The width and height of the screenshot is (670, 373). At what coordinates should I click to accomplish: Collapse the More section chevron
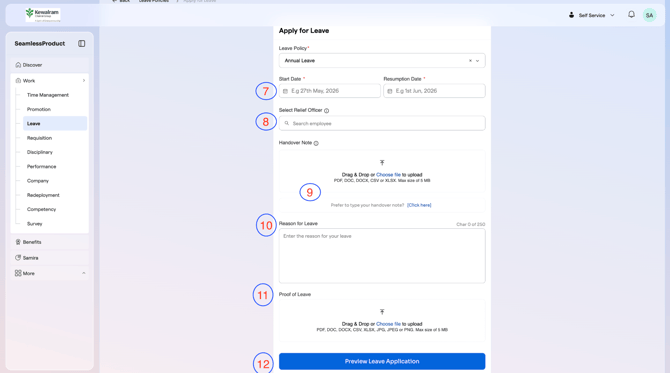[x=84, y=273]
